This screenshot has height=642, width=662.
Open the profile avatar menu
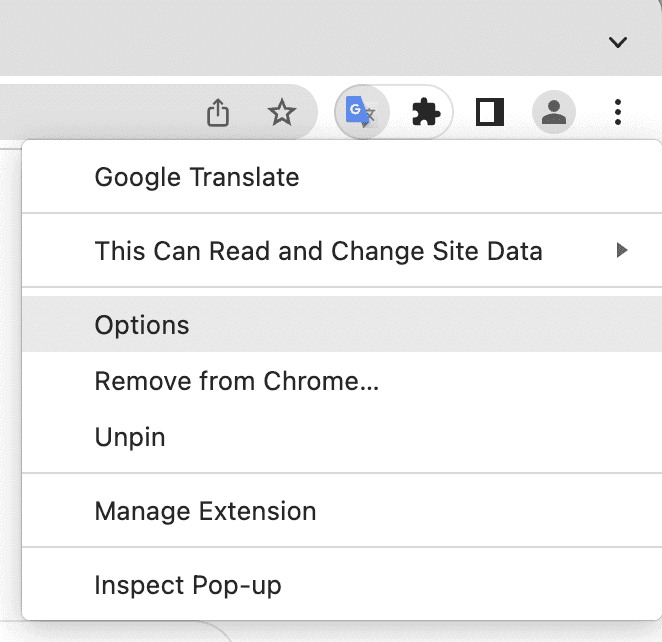[x=553, y=113]
